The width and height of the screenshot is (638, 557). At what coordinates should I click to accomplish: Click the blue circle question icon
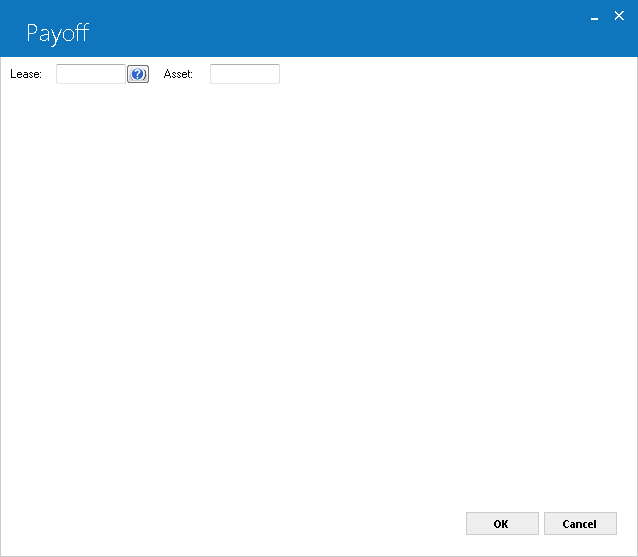click(x=138, y=74)
